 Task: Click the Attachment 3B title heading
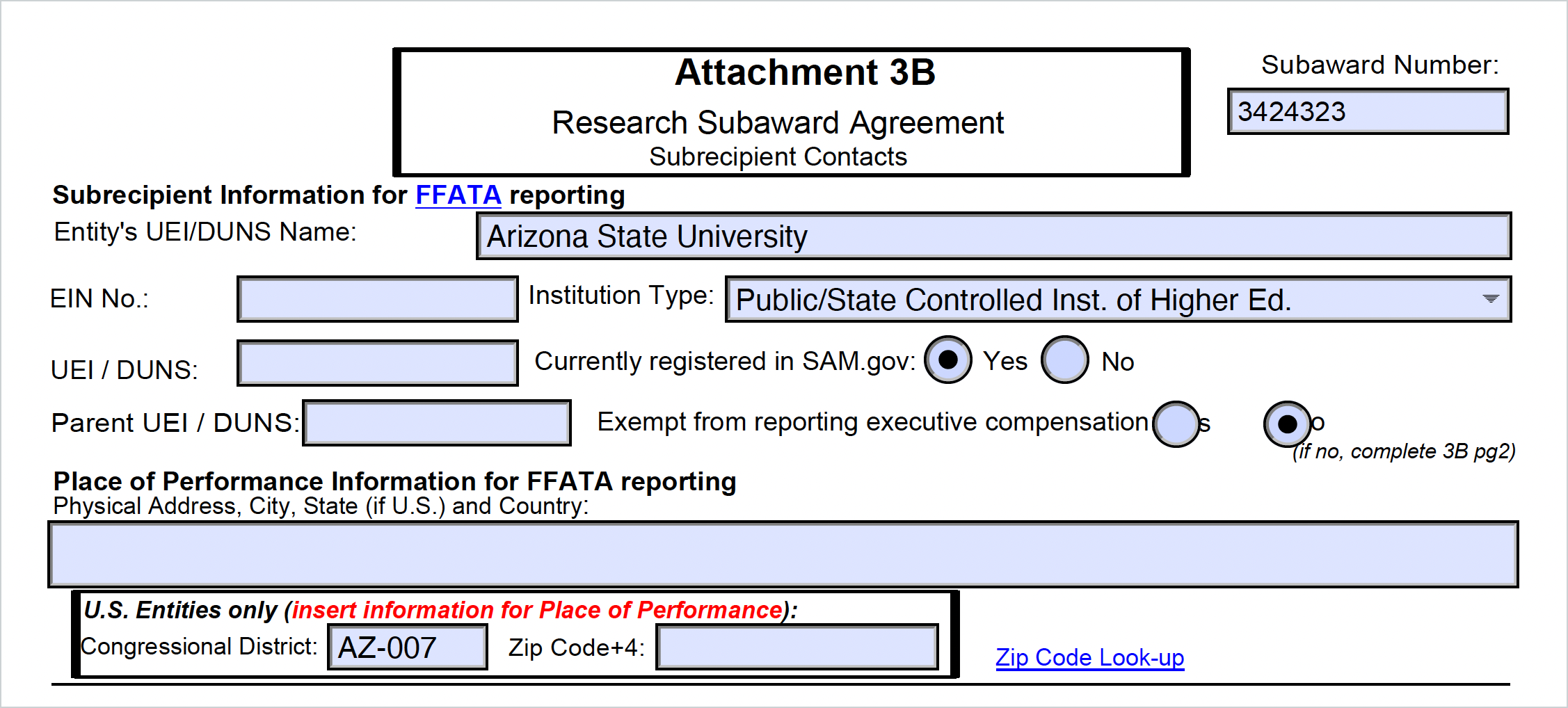click(805, 72)
